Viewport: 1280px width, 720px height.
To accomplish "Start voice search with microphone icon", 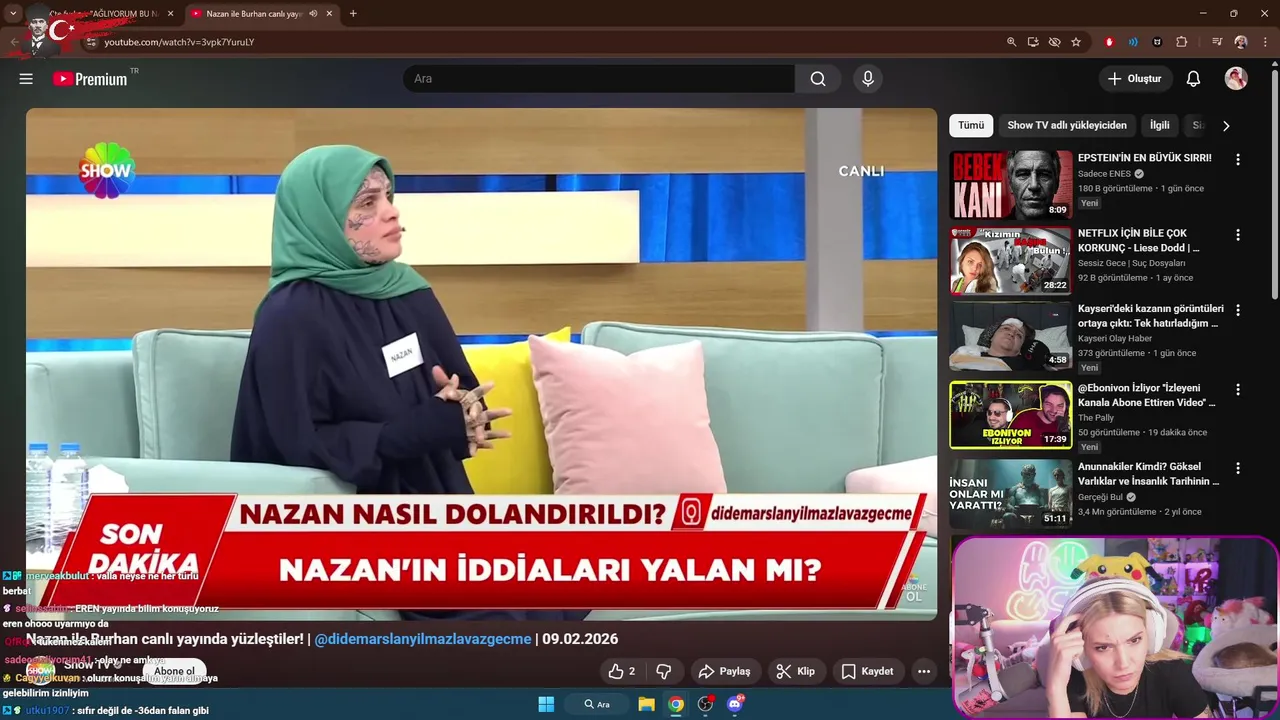I will tap(867, 79).
